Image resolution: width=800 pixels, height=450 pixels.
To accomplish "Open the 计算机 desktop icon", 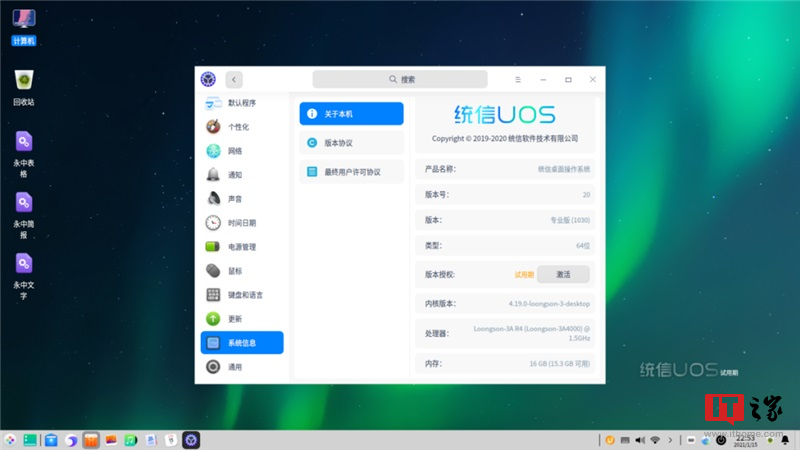I will click(24, 28).
